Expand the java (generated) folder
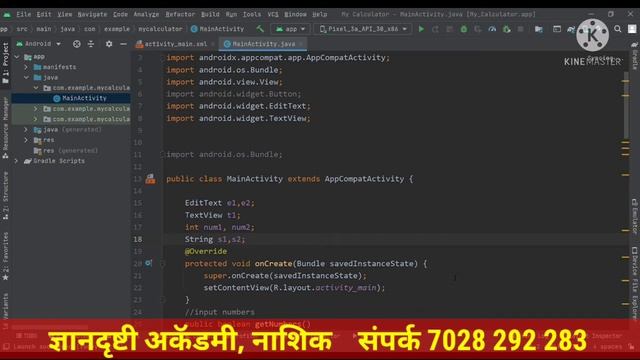This screenshot has width=640, height=360. [26, 129]
